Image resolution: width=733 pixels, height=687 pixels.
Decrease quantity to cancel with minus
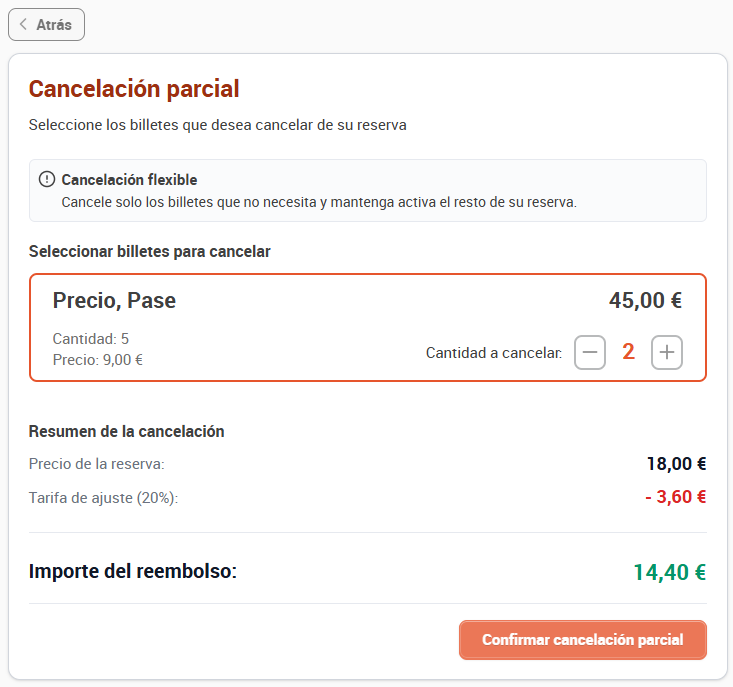click(x=589, y=352)
